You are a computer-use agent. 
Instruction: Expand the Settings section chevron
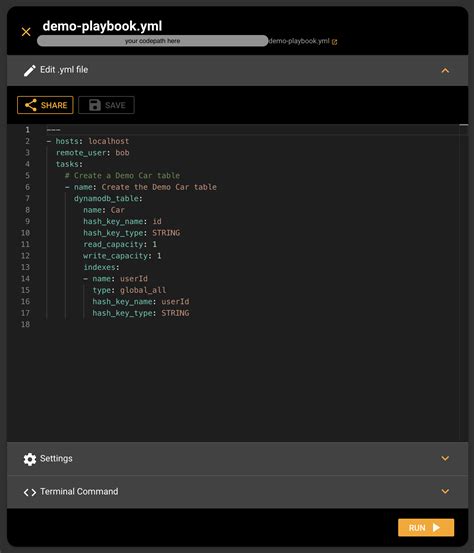pyautogui.click(x=445, y=458)
